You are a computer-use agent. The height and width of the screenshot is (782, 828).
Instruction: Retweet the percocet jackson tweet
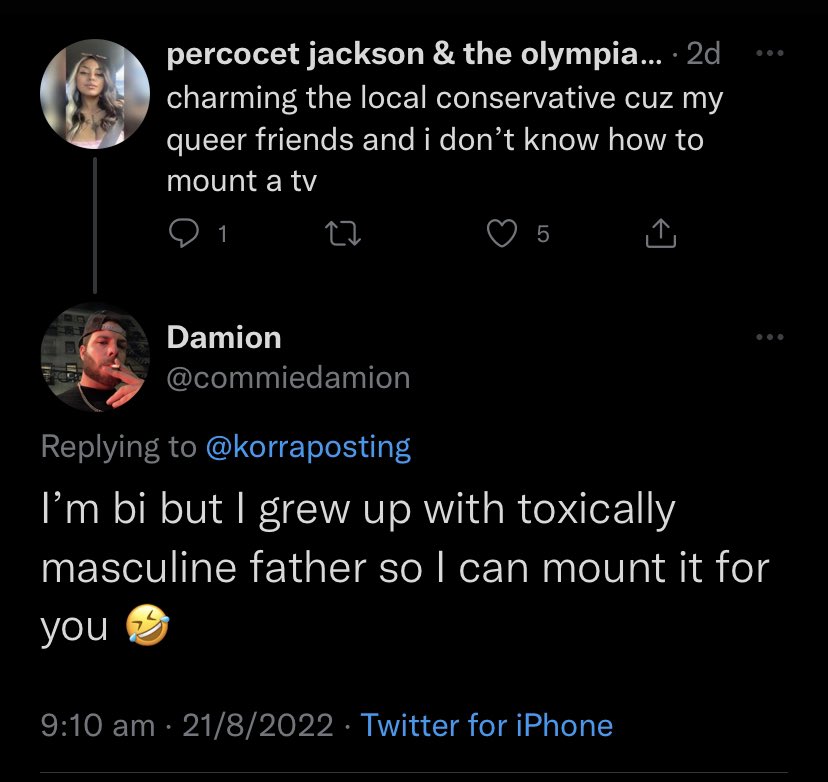coord(343,234)
